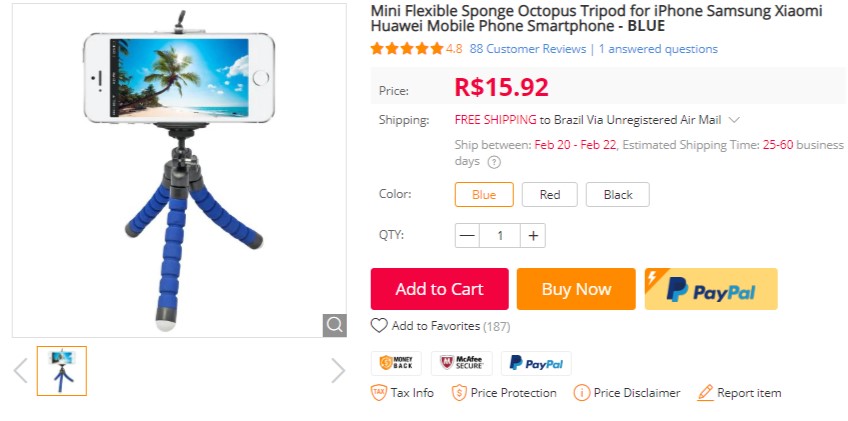This screenshot has height=421, width=848.
Task: Click the magnifier zoom icon on product image
Action: [334, 325]
